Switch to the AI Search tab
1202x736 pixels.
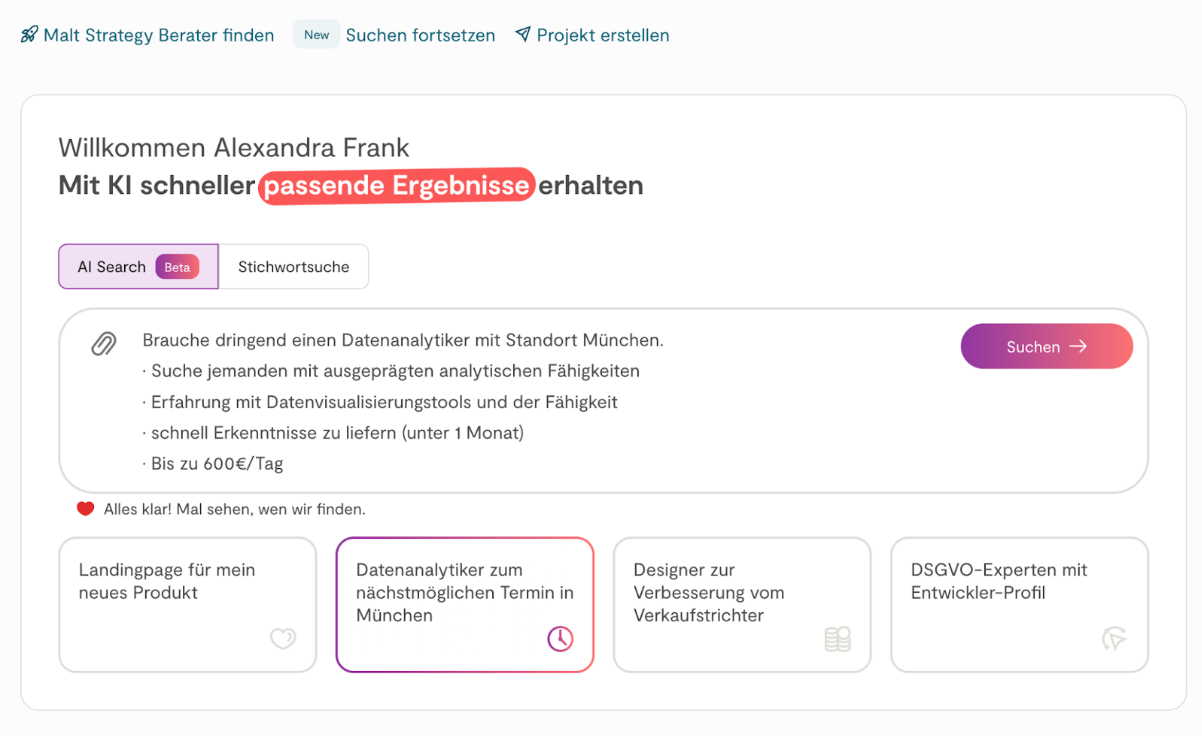(112, 267)
